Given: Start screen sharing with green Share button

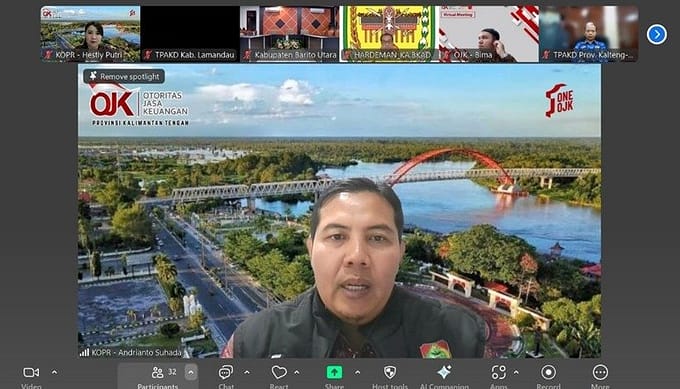Looking at the screenshot, I should point(334,372).
